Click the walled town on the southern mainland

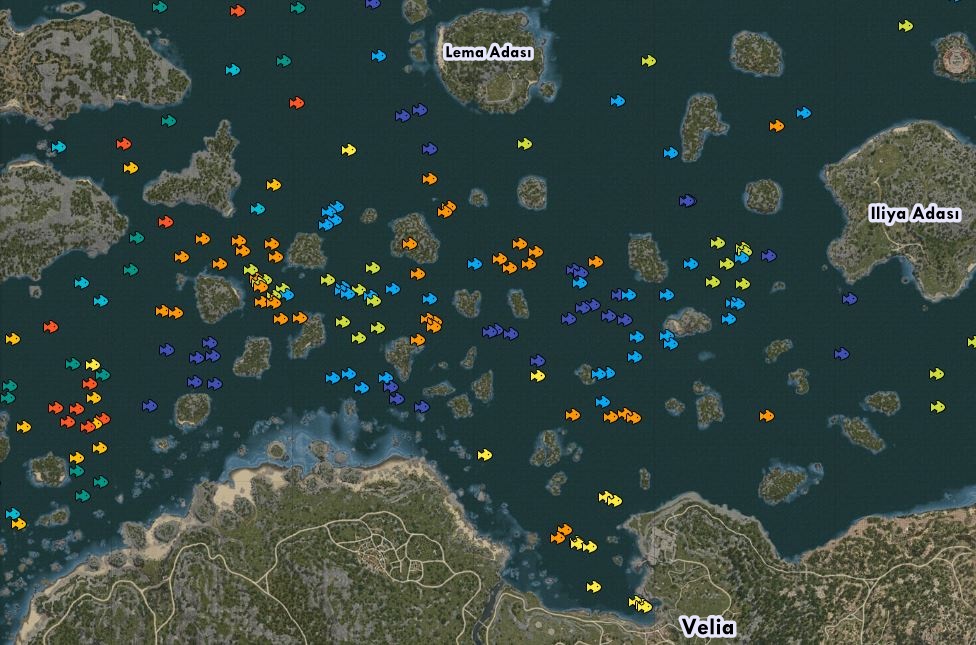[x=385, y=554]
